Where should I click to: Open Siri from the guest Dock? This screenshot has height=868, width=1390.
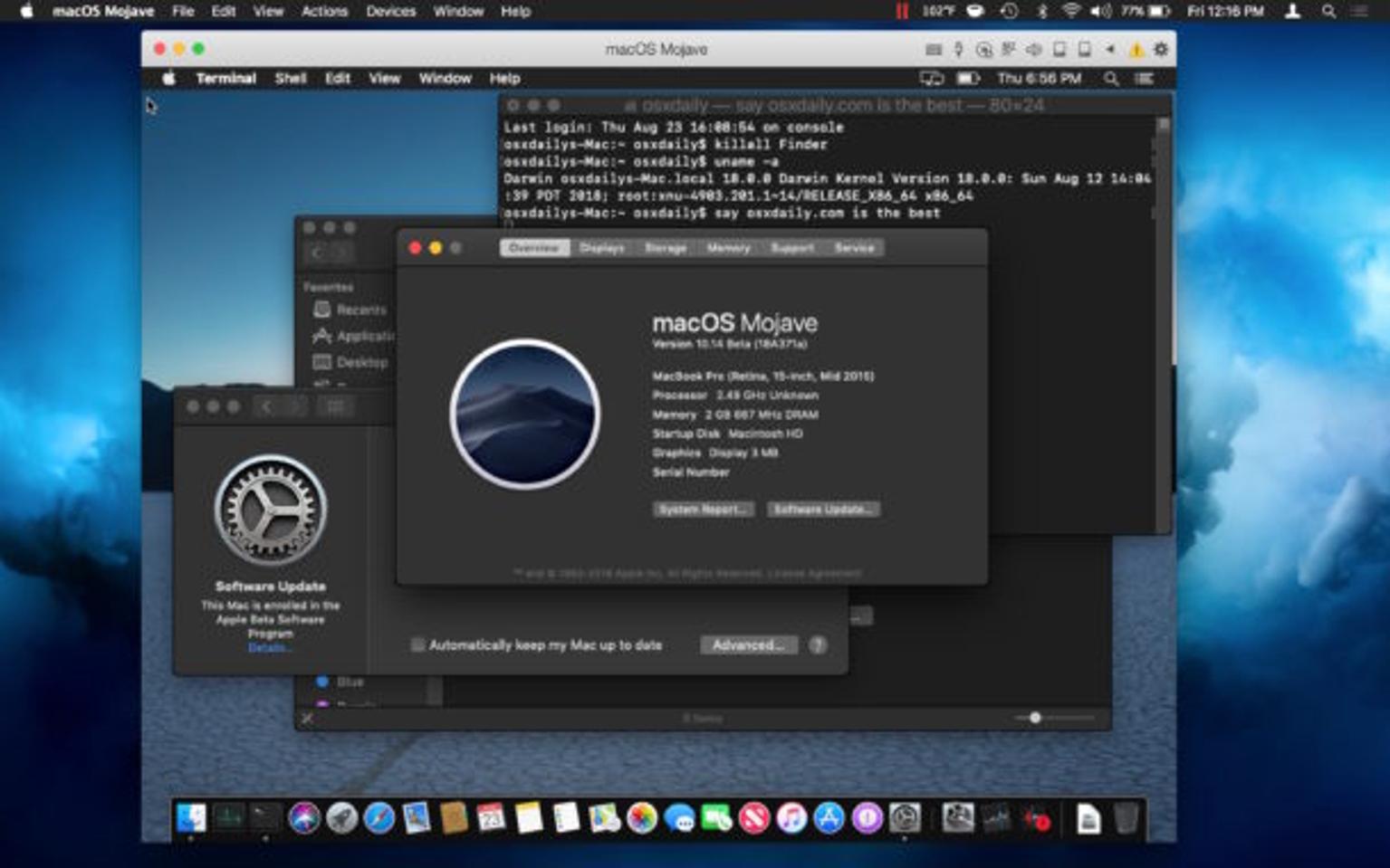[304, 818]
